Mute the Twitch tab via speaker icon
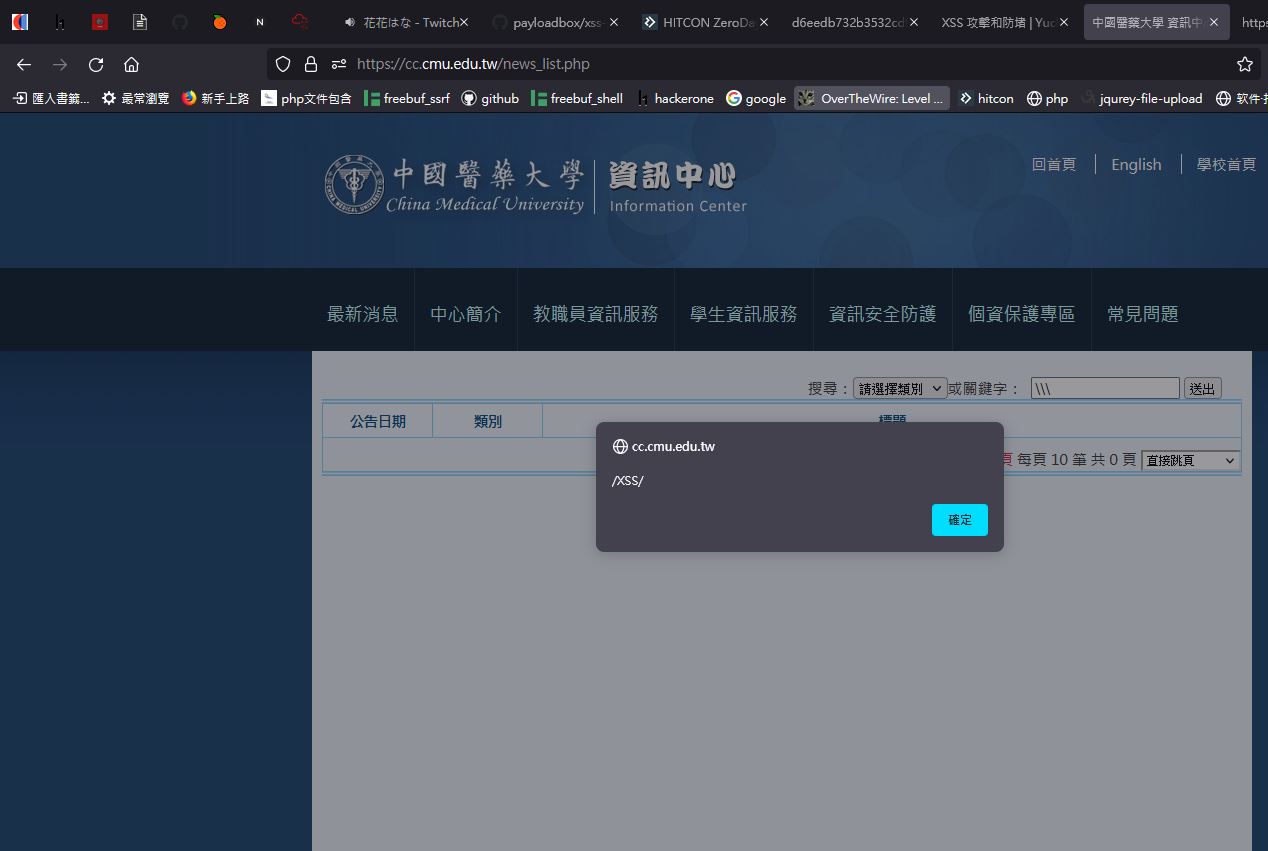The width and height of the screenshot is (1268, 851). [x=349, y=22]
